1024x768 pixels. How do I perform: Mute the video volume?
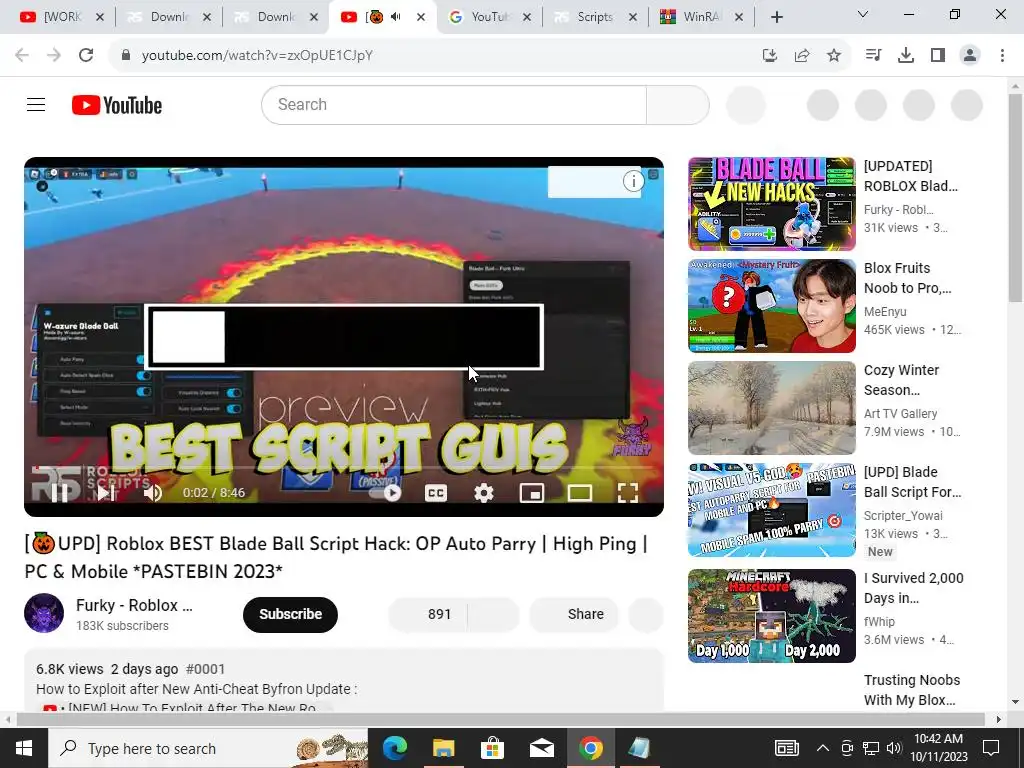pos(153,492)
